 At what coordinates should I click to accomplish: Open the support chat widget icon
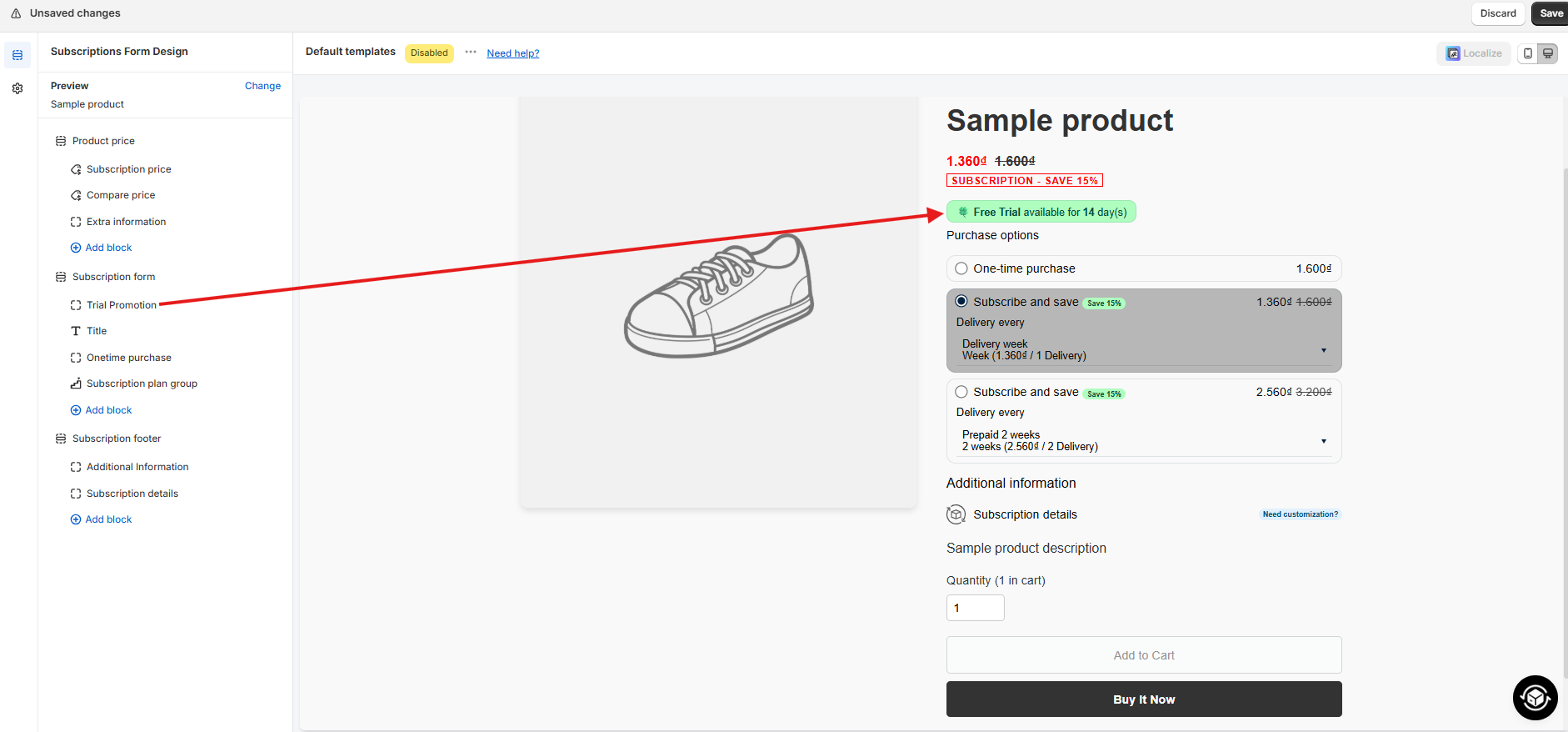click(1535, 697)
